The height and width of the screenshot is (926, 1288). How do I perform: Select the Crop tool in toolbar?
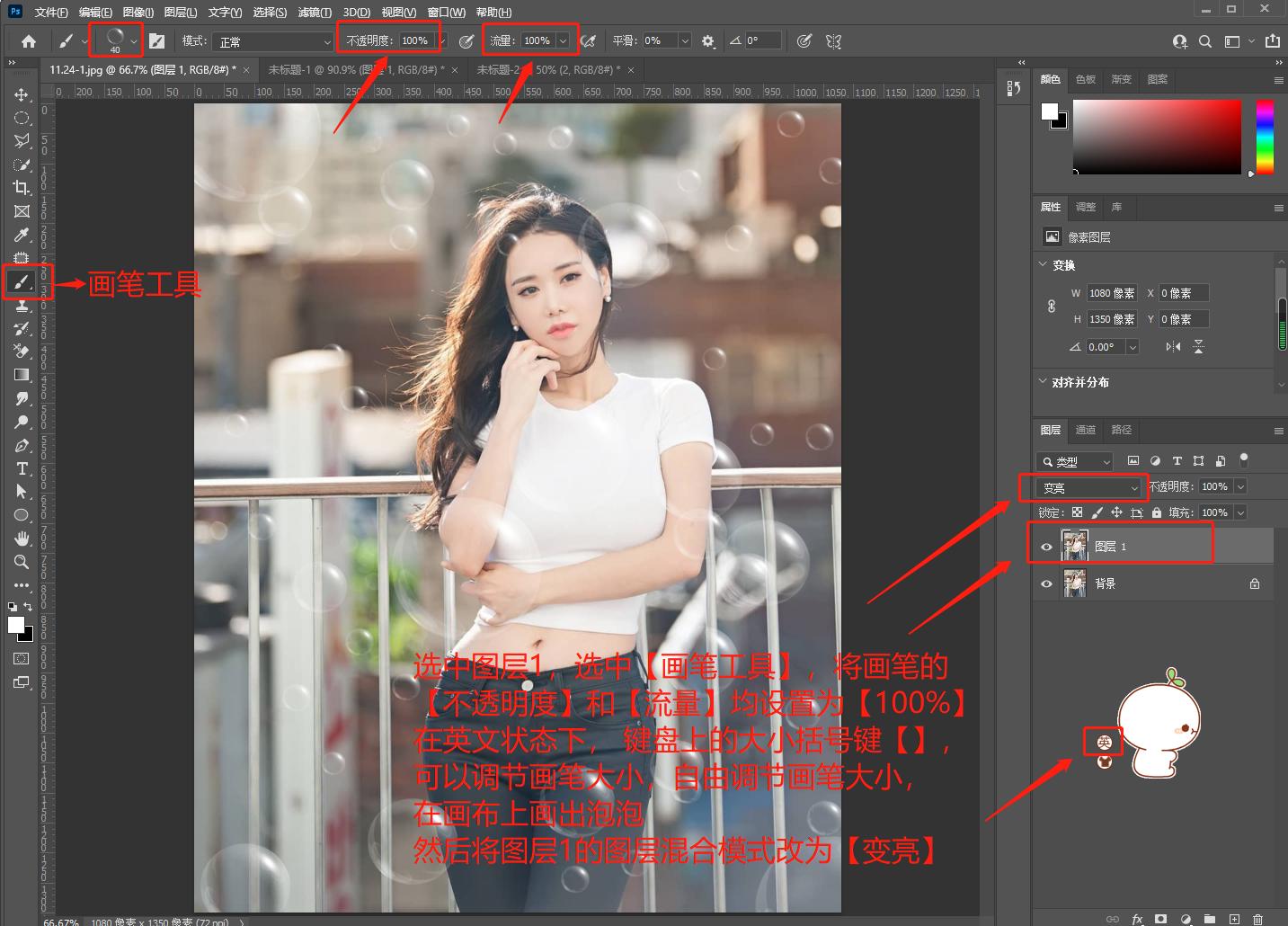tap(22, 188)
